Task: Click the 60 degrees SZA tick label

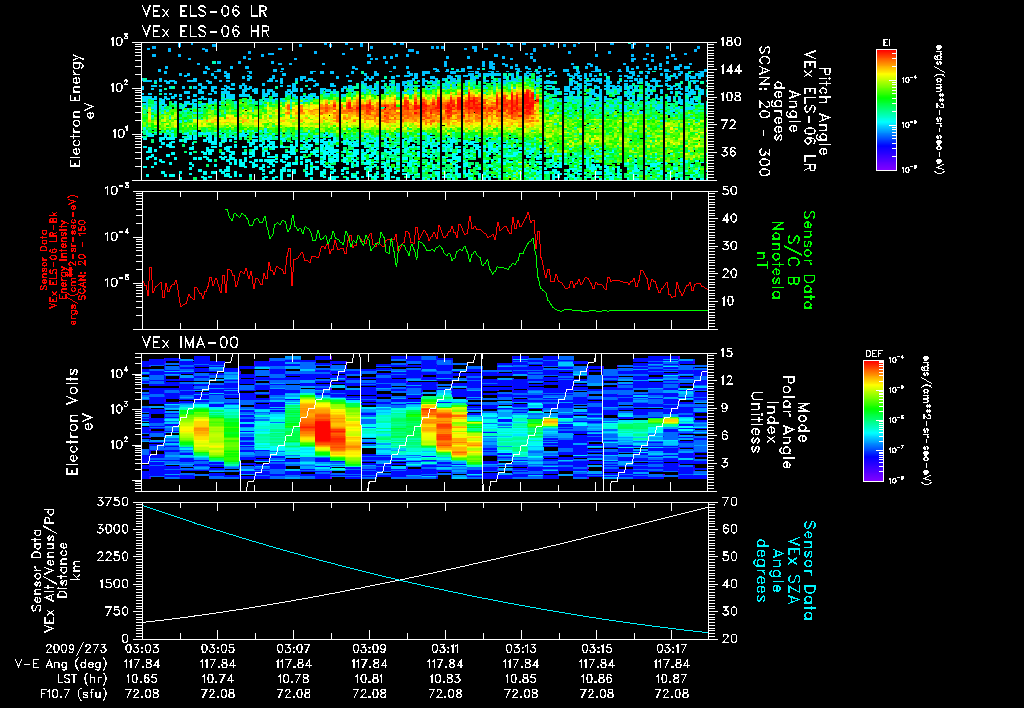Action: (x=729, y=529)
